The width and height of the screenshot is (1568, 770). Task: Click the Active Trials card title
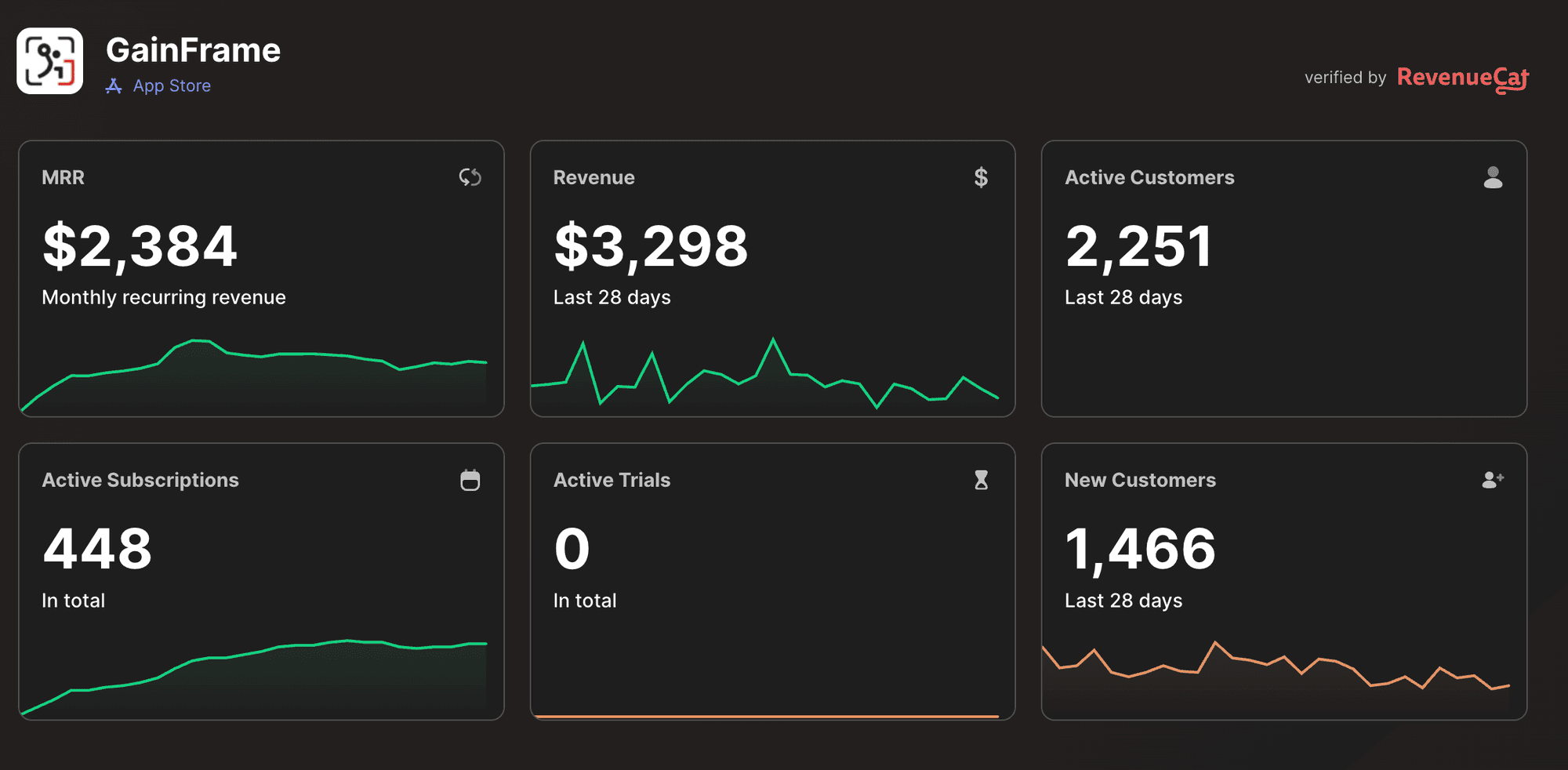click(612, 480)
